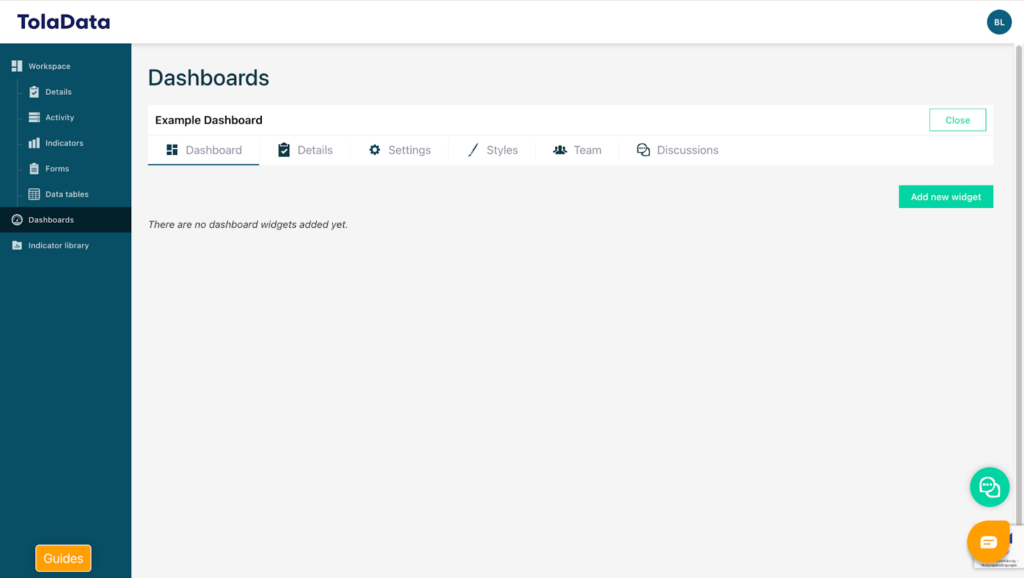The width and height of the screenshot is (1024, 578).
Task: Open the green chat support bubble
Action: click(x=989, y=487)
